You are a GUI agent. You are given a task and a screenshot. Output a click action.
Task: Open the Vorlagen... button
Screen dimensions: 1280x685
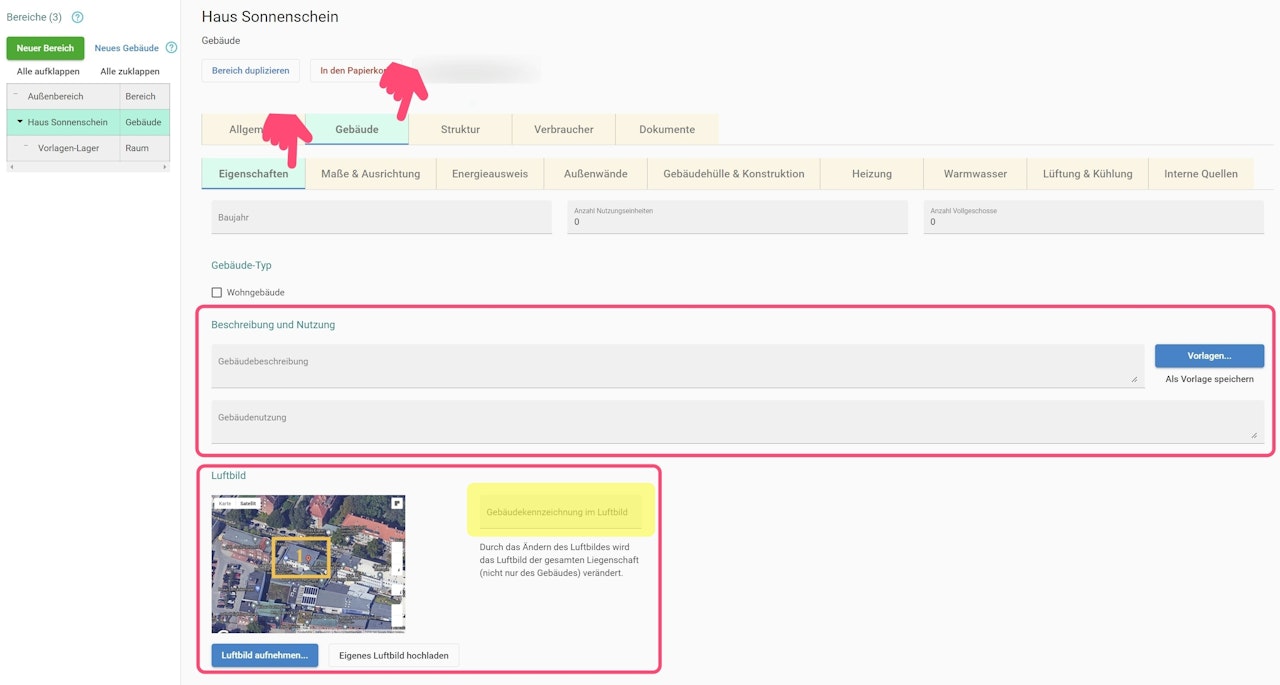click(x=1209, y=356)
